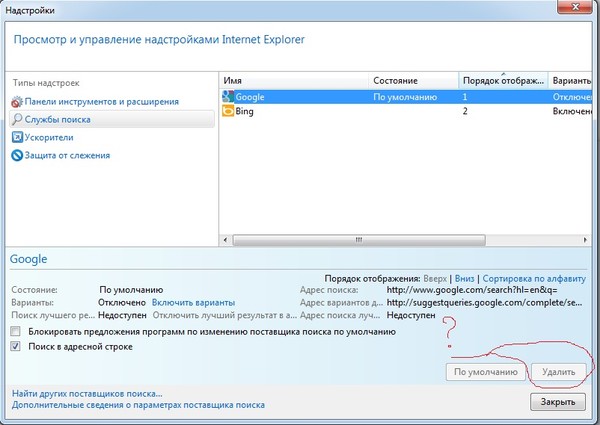Click Отключить лучший результат link
The image size is (600, 425).
225,316
